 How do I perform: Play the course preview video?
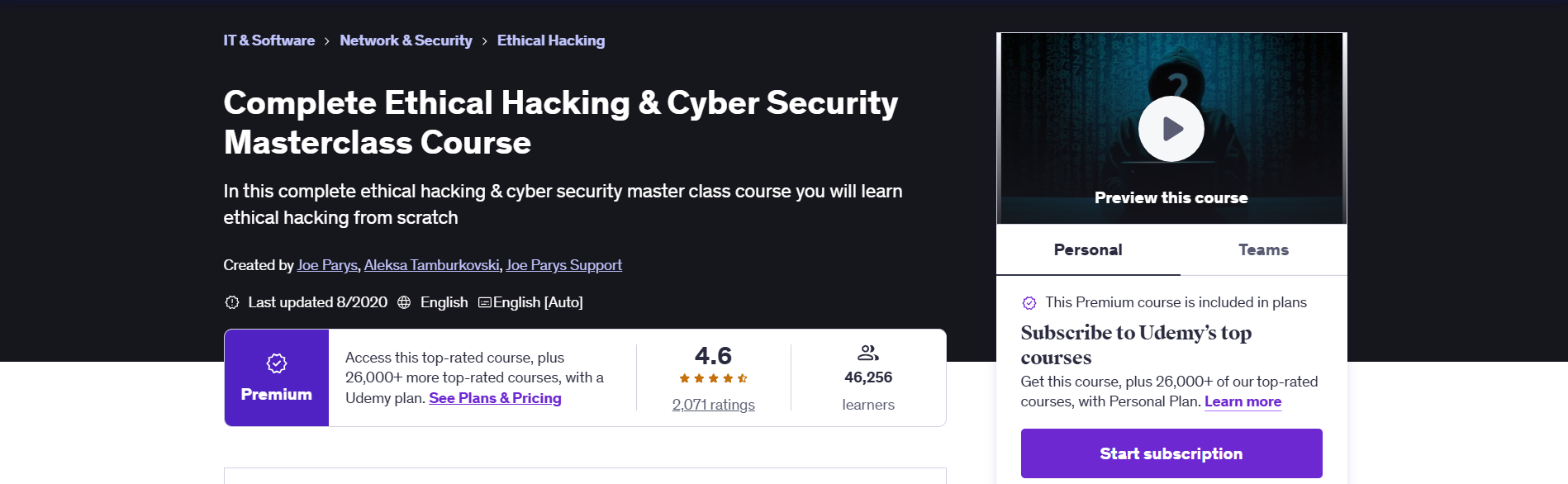pyautogui.click(x=1171, y=129)
